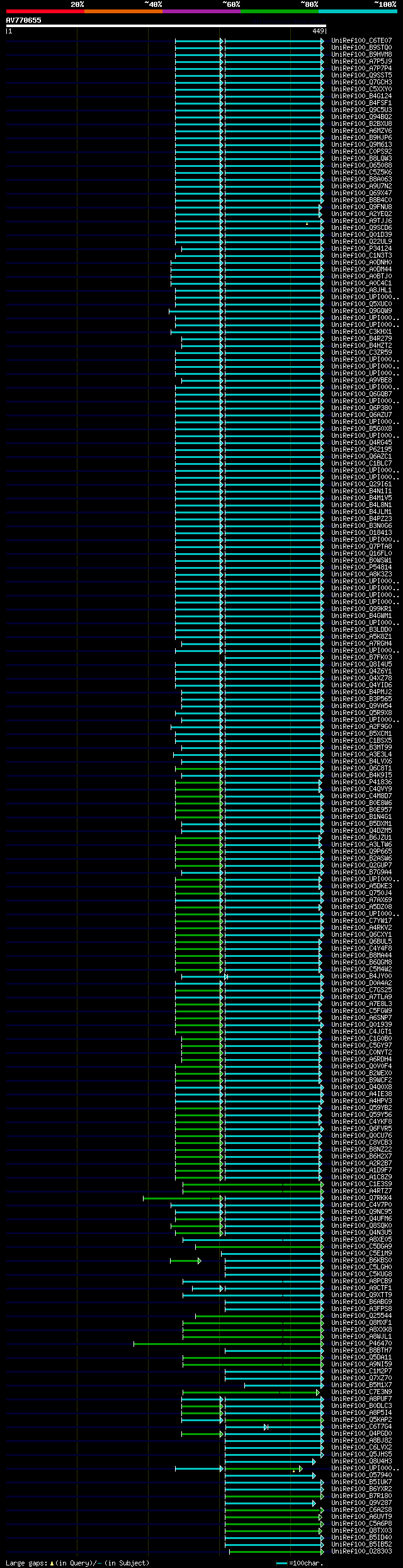
Task: Select the UniRef100_C1N3T3 label
Action: (361, 256)
